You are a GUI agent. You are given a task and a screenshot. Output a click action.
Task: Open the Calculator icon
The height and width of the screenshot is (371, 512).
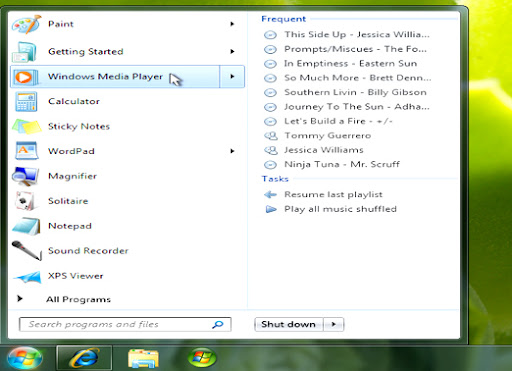click(26, 102)
